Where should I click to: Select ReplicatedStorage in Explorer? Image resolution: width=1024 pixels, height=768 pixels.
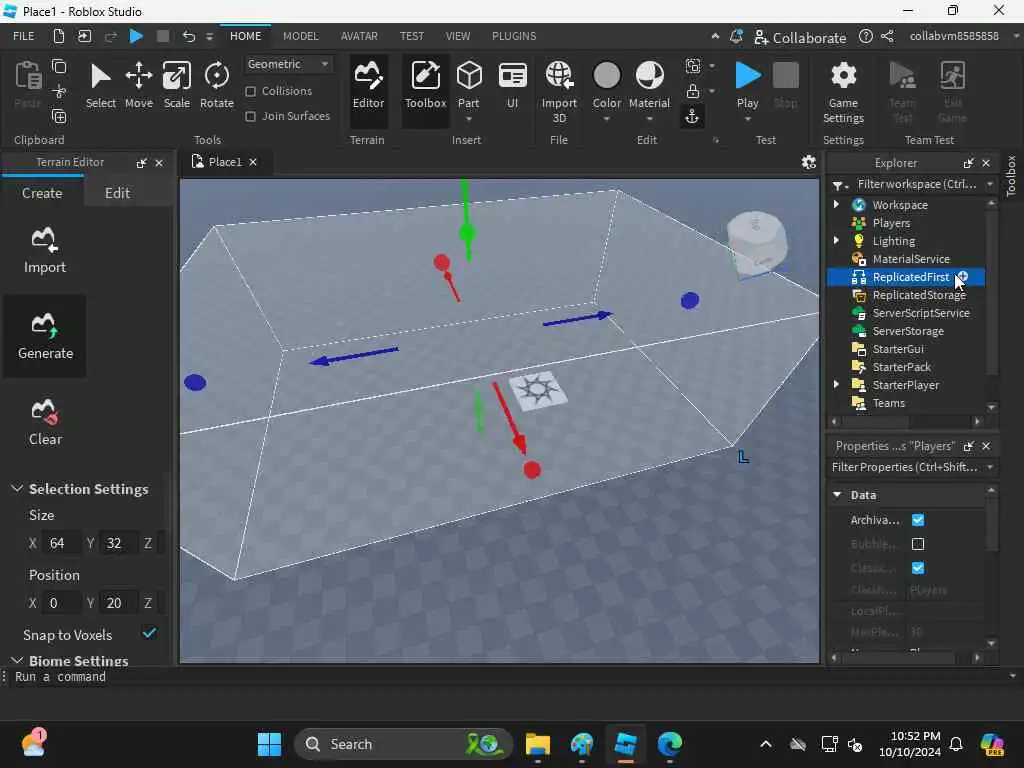pos(919,295)
